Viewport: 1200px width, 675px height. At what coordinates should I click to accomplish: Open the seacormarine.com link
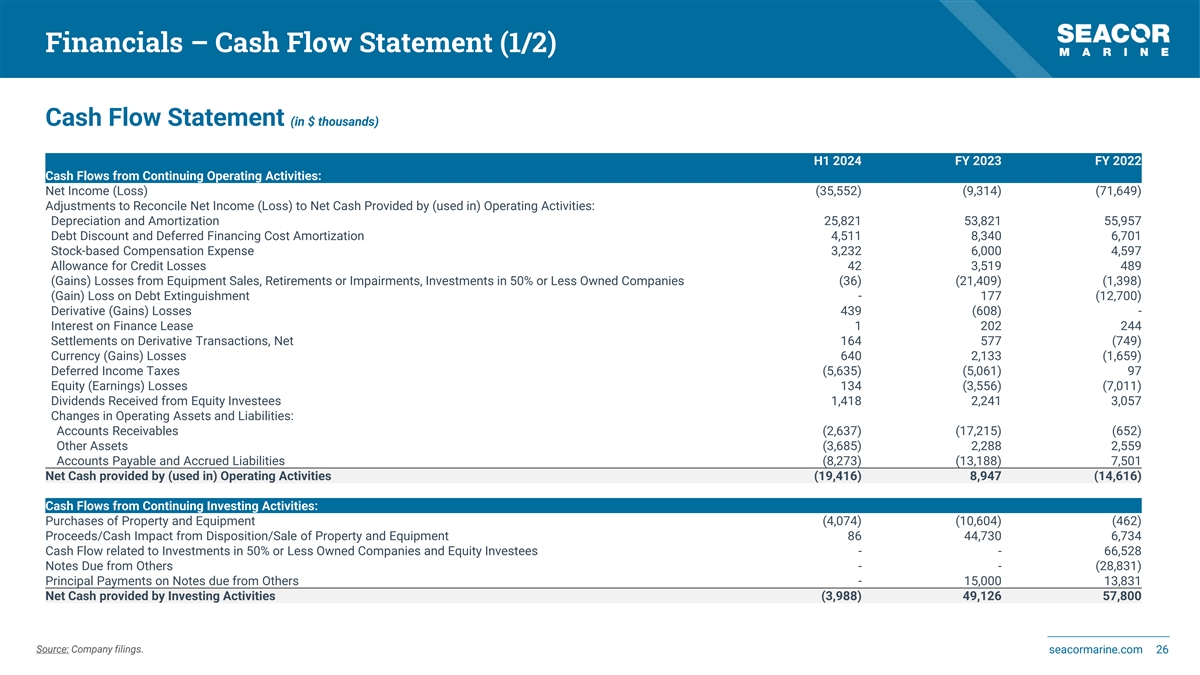pos(1095,650)
